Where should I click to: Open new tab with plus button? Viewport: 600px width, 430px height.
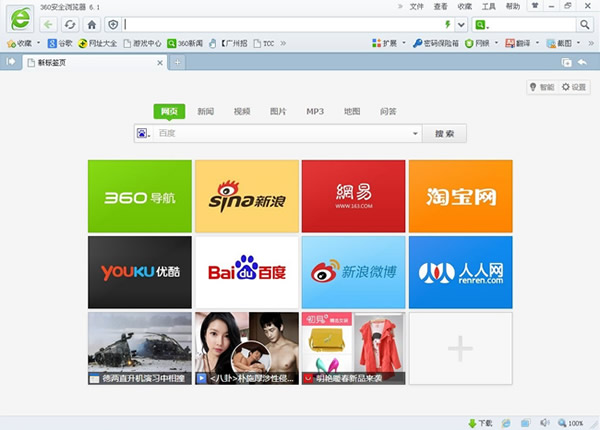pyautogui.click(x=178, y=62)
